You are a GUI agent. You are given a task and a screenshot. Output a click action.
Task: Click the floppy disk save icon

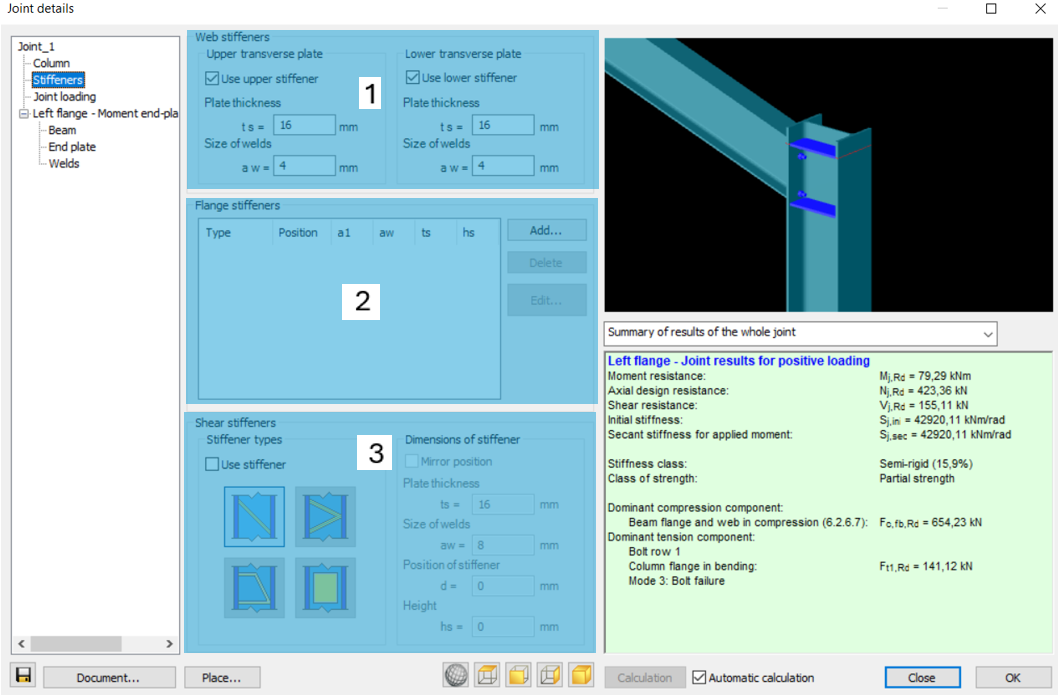[24, 675]
